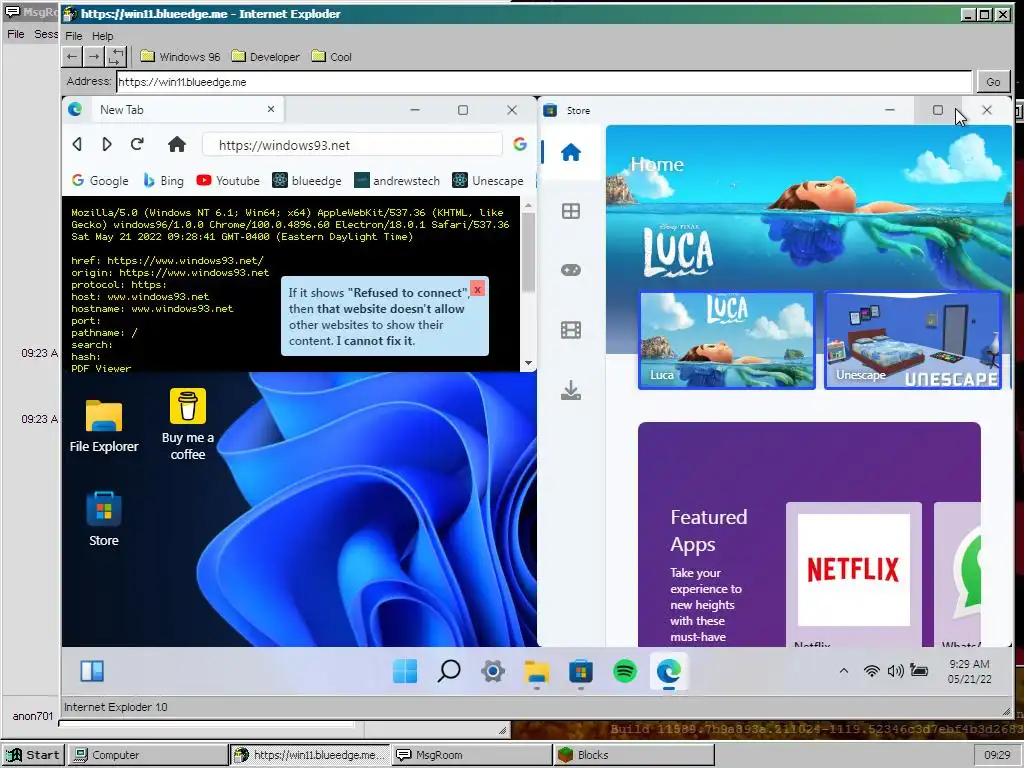
Task: Dismiss the Refused to connect notice
Action: click(477, 289)
